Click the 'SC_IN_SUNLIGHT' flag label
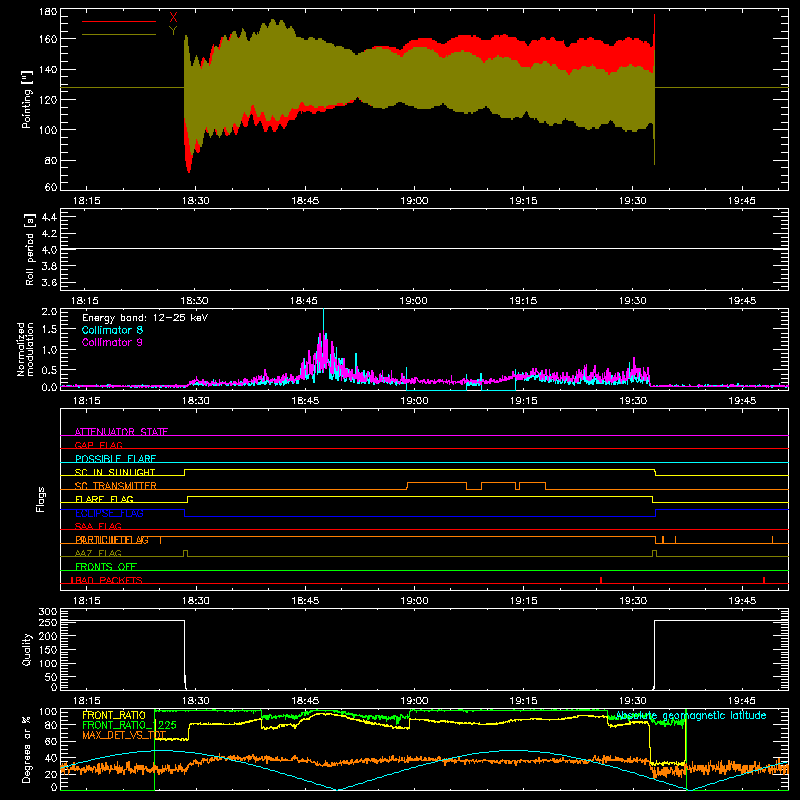This screenshot has width=800, height=800. pyautogui.click(x=115, y=472)
